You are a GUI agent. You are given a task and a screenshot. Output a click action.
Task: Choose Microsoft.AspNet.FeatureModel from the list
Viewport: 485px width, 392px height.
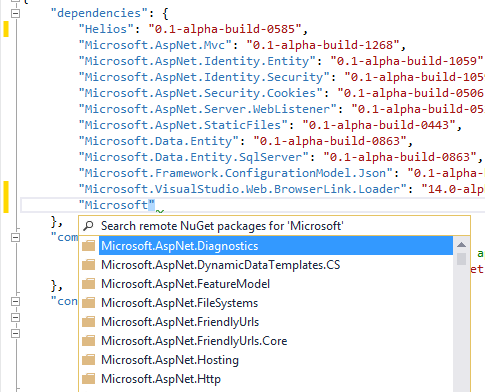click(276, 284)
